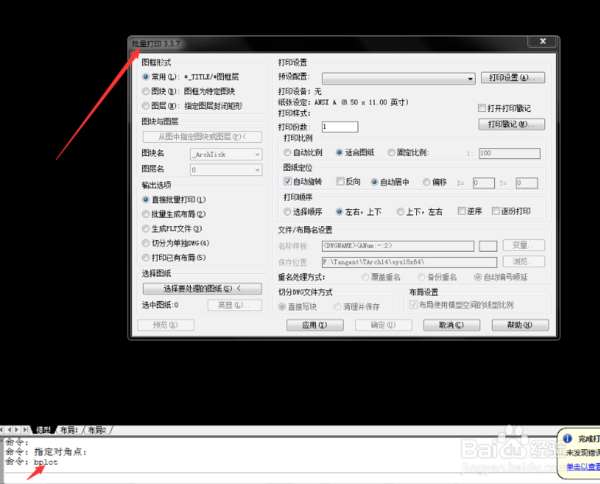Choose 直接批量打印 output option
Screen dimensions: 600x484
(146, 200)
